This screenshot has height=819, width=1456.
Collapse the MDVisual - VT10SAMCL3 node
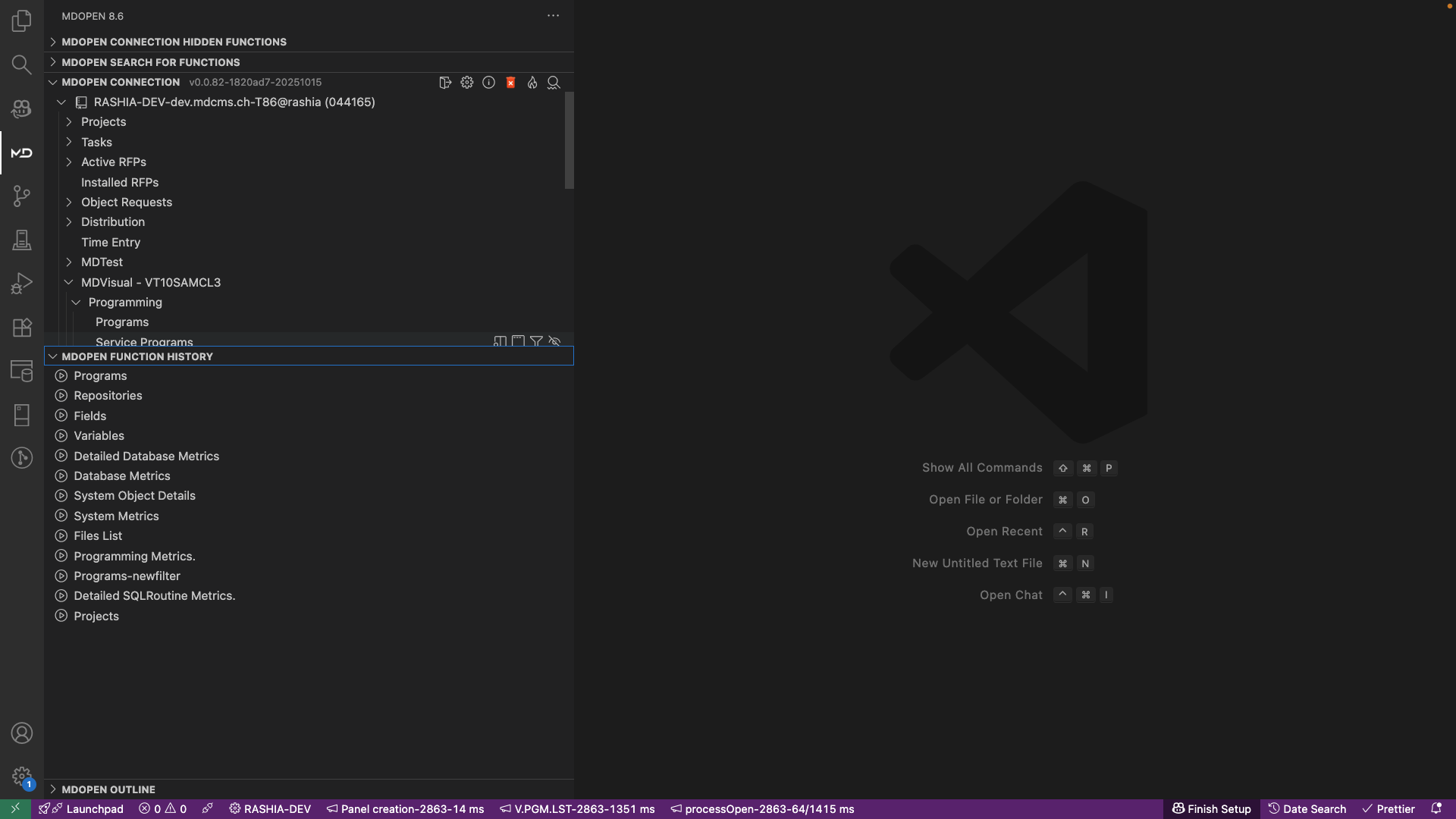(x=69, y=282)
